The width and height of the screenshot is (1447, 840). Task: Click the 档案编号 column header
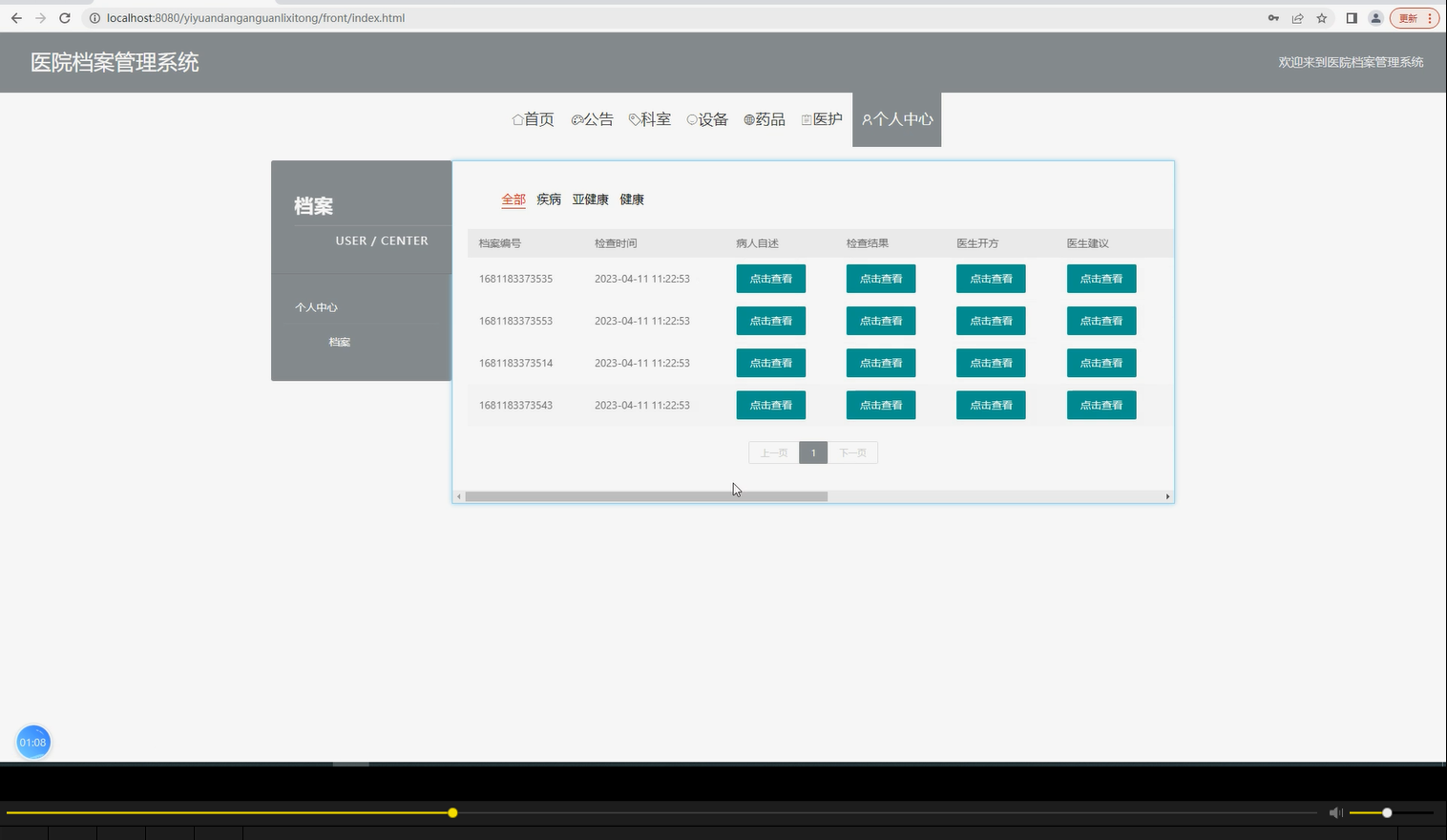[500, 243]
